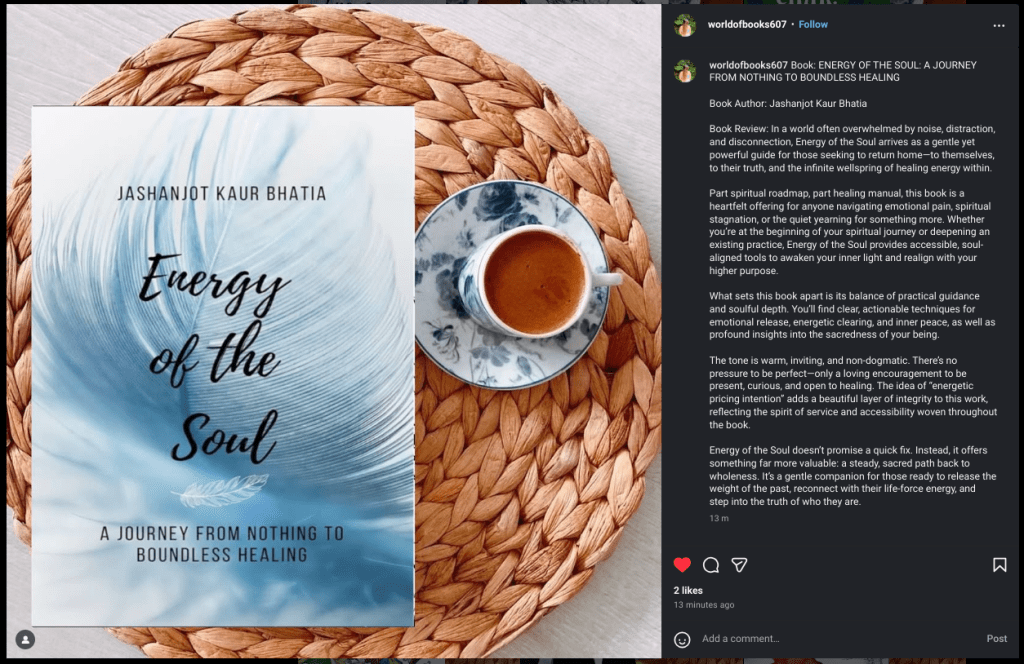Click the Post comment button
This screenshot has width=1024, height=664.
(997, 639)
